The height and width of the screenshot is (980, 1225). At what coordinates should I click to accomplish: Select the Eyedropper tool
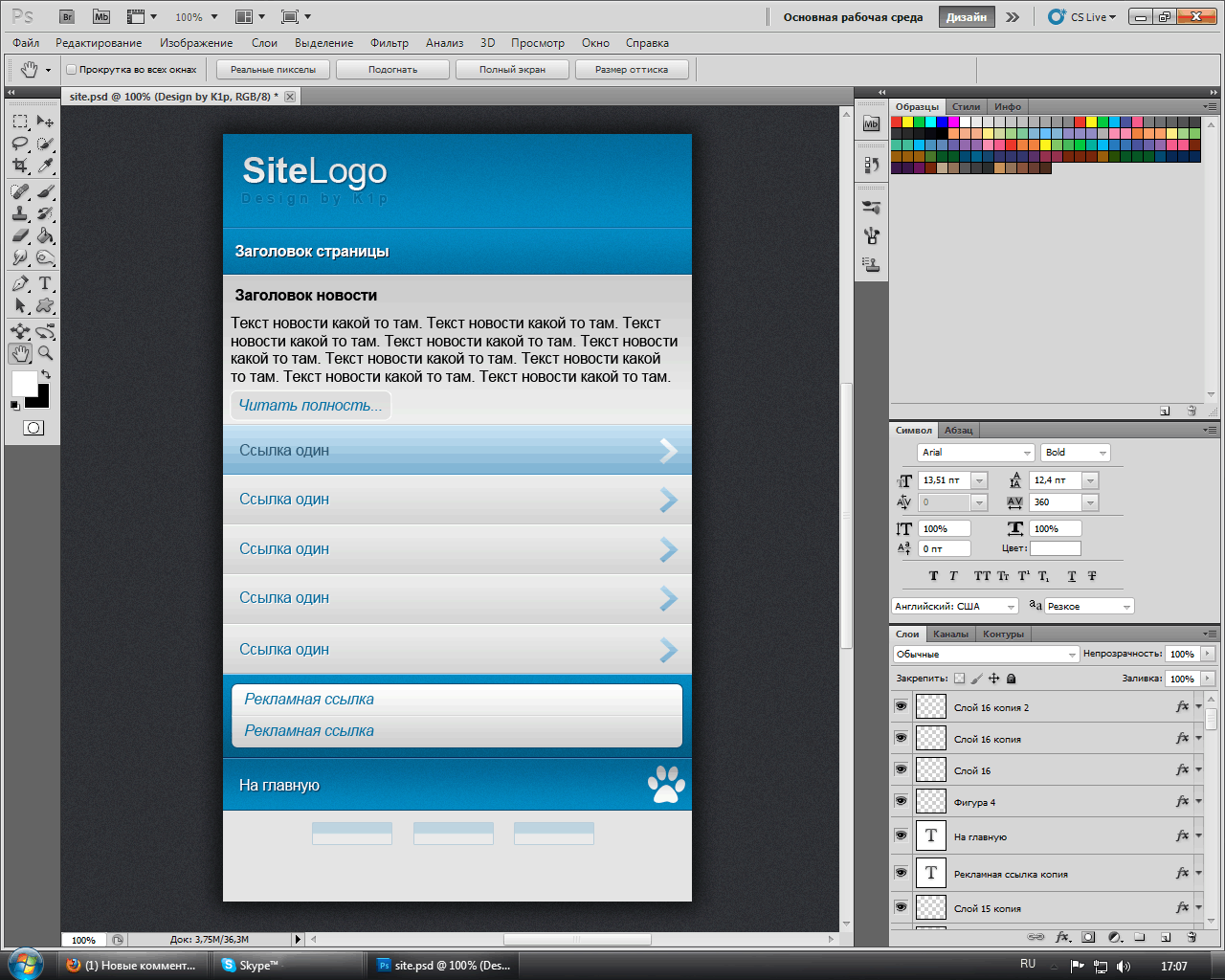tap(45, 167)
